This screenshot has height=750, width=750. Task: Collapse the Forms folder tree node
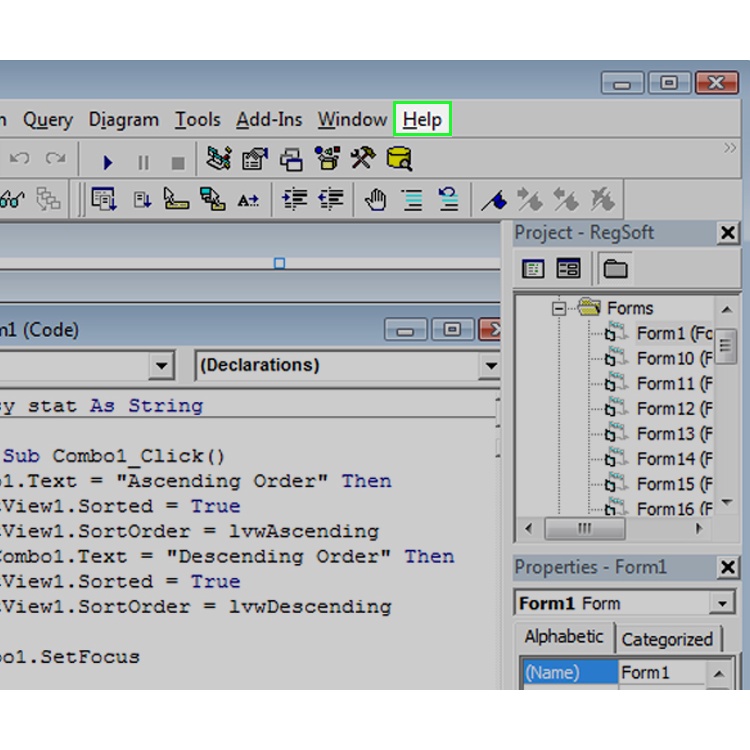pyautogui.click(x=559, y=308)
